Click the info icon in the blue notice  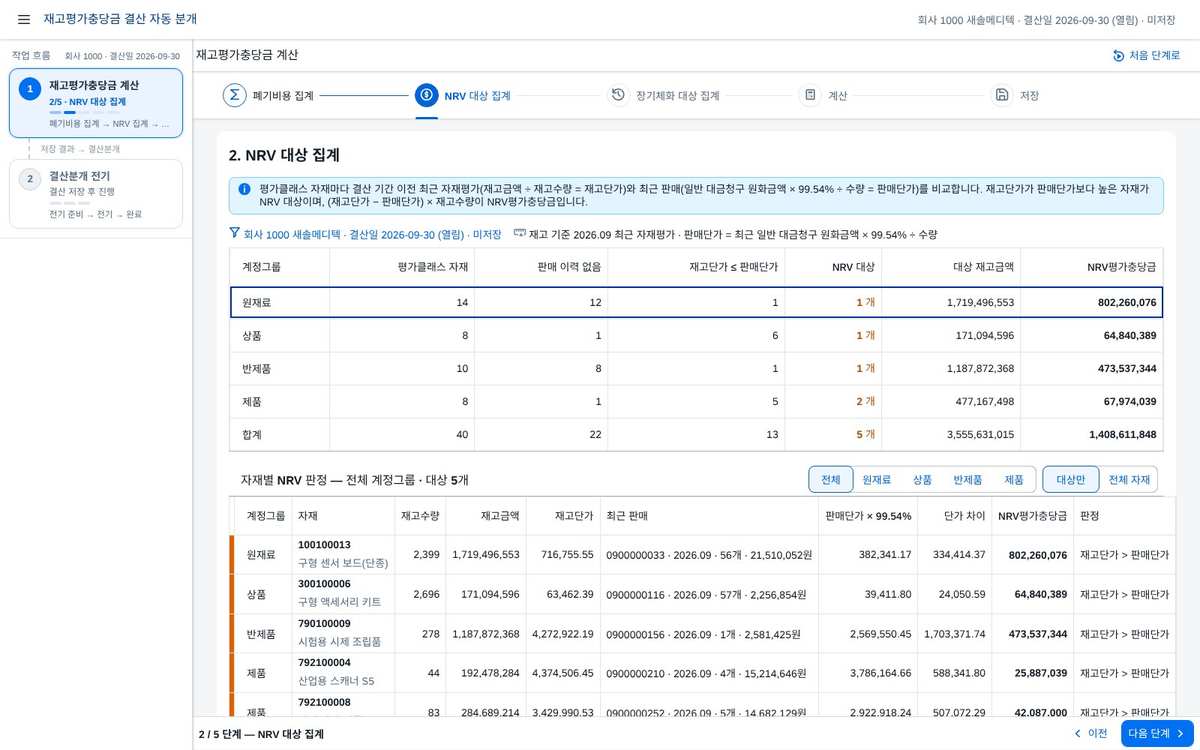(244, 189)
